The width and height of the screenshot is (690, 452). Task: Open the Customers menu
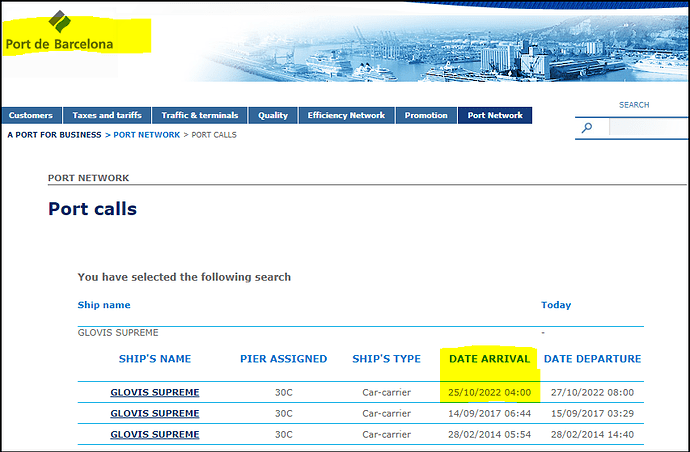point(31,115)
